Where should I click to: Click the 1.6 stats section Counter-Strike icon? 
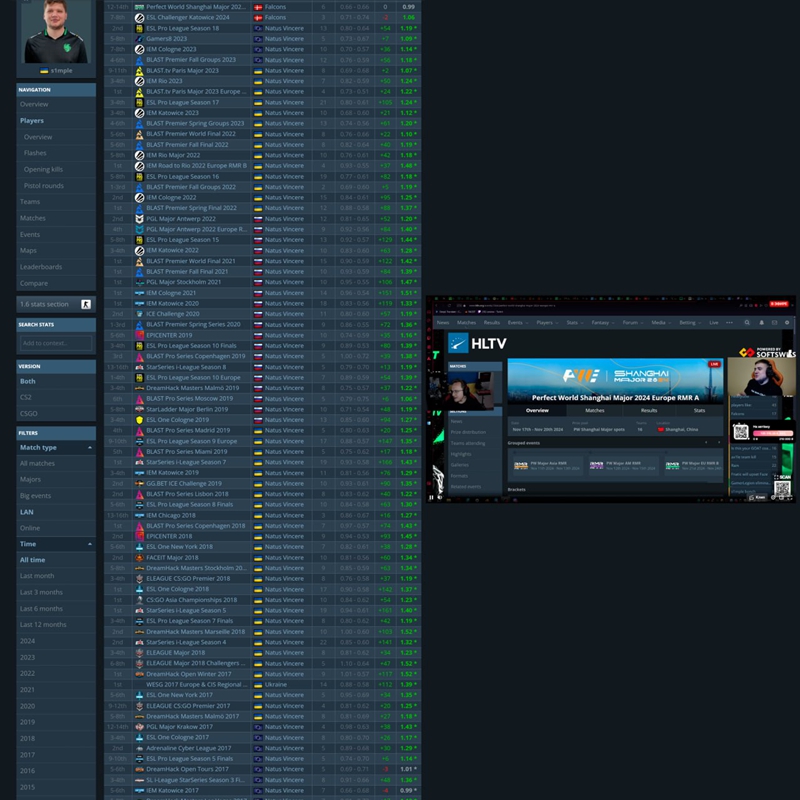point(86,304)
